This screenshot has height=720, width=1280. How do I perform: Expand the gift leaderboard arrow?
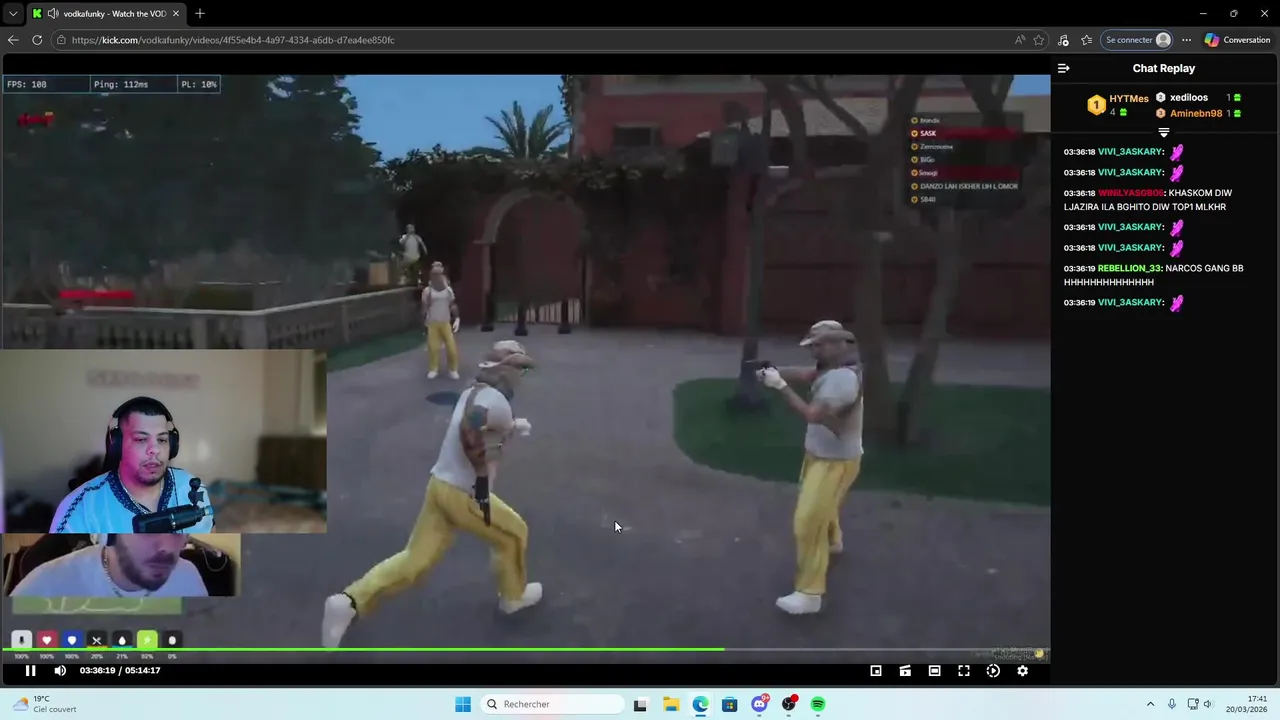pyautogui.click(x=1163, y=132)
